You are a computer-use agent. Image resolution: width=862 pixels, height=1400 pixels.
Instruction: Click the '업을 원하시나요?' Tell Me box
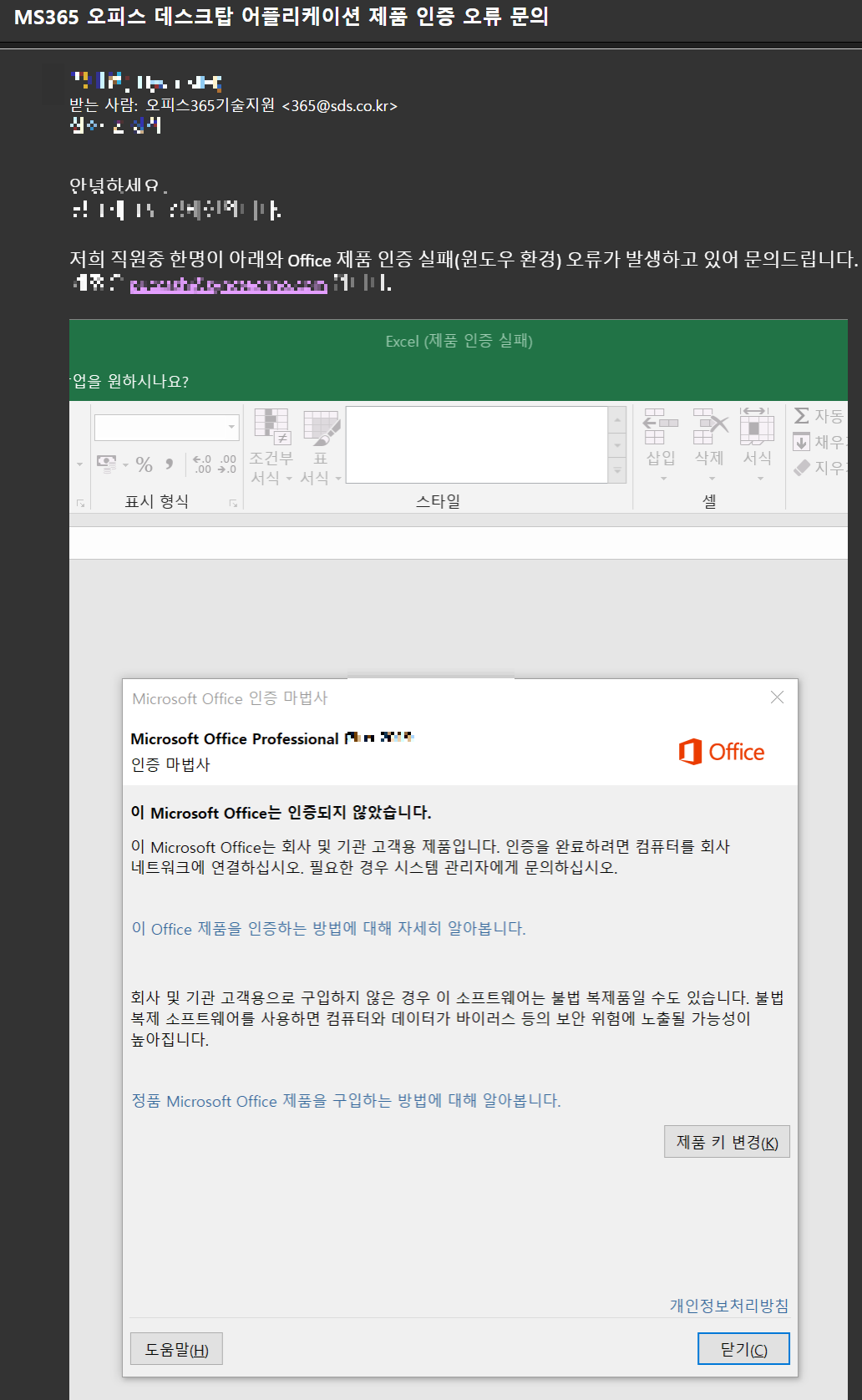(x=130, y=382)
